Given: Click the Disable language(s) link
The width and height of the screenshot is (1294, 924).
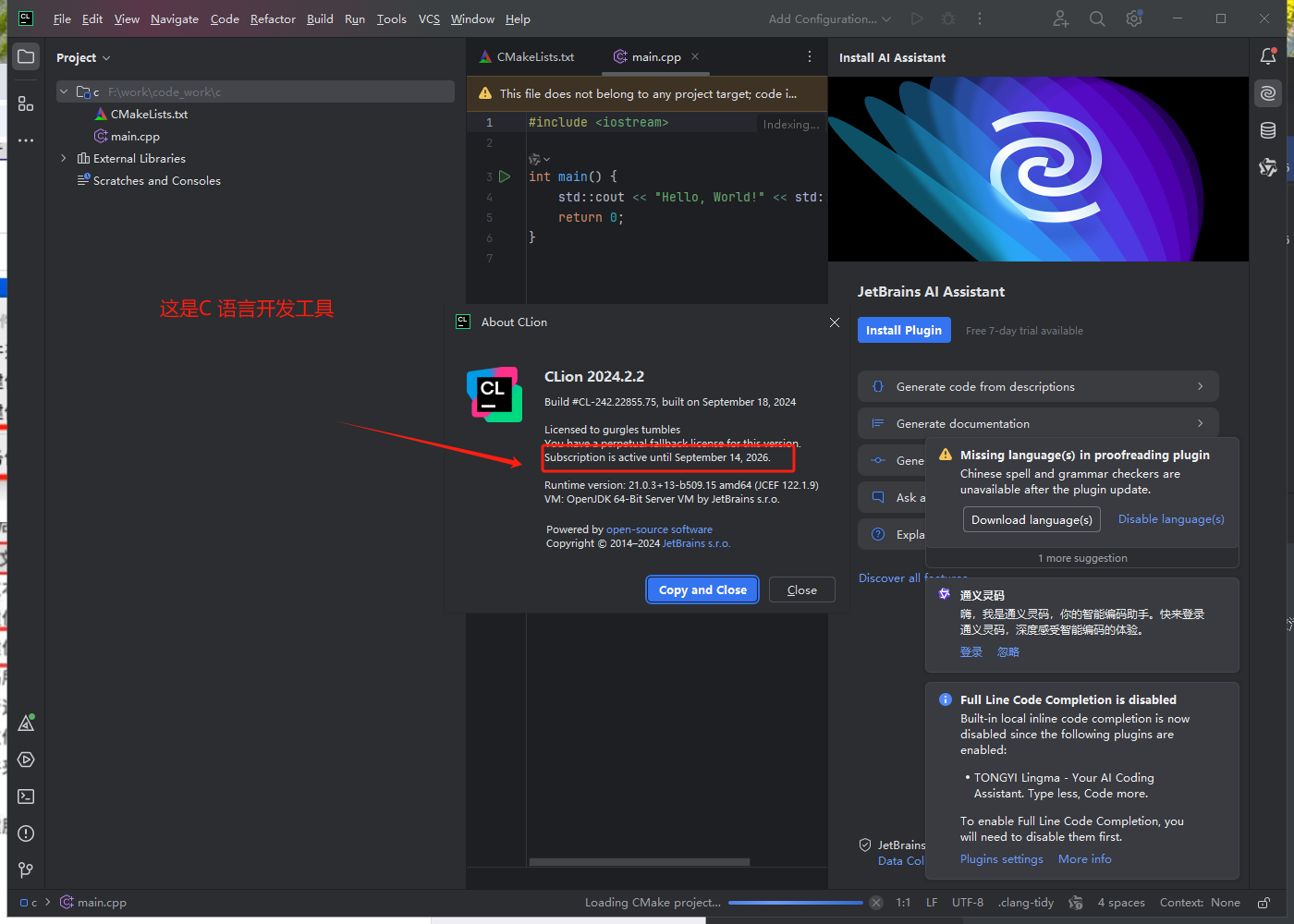Looking at the screenshot, I should [x=1171, y=519].
